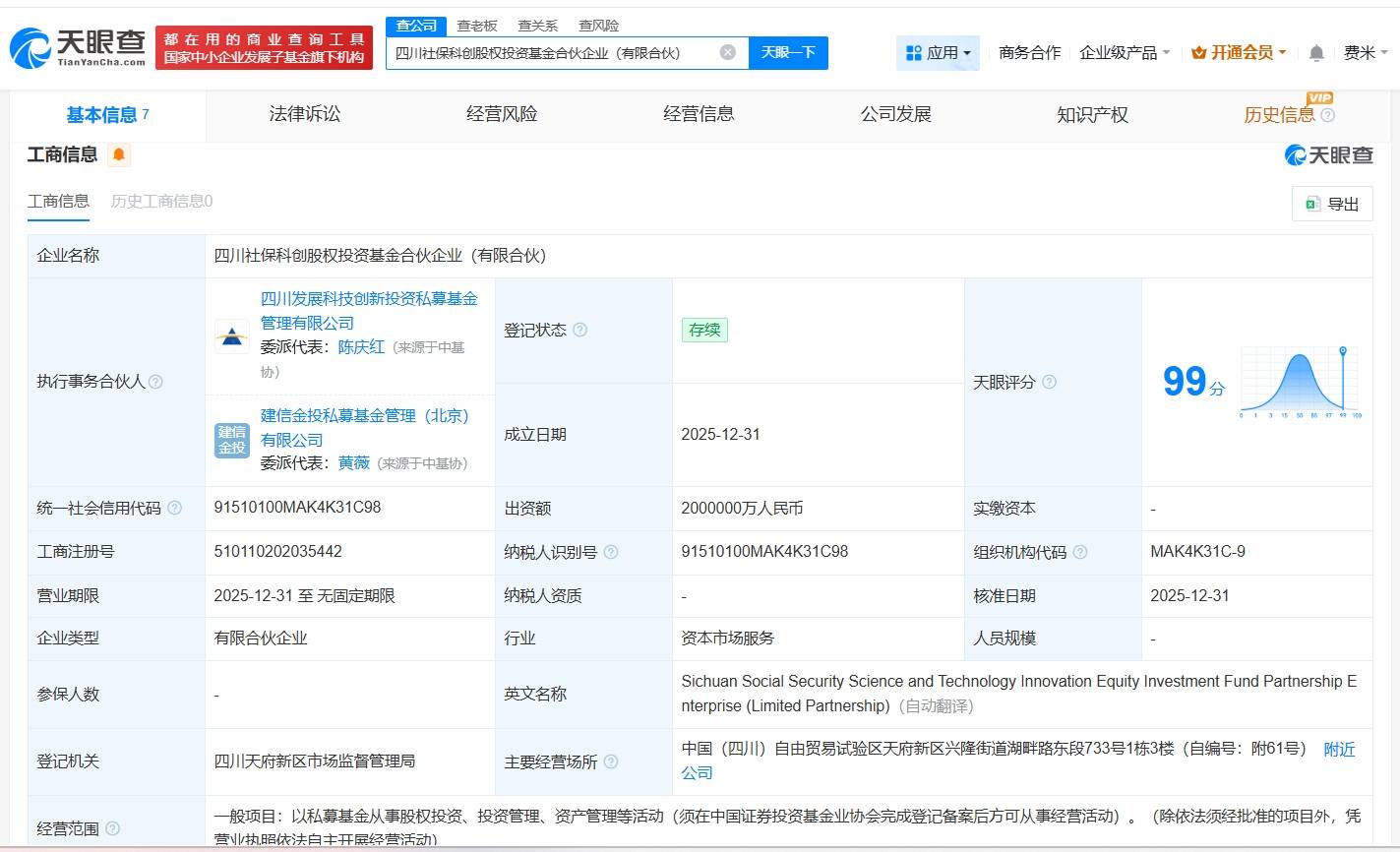Click help icon beside 天眼评分

[x=1049, y=382]
